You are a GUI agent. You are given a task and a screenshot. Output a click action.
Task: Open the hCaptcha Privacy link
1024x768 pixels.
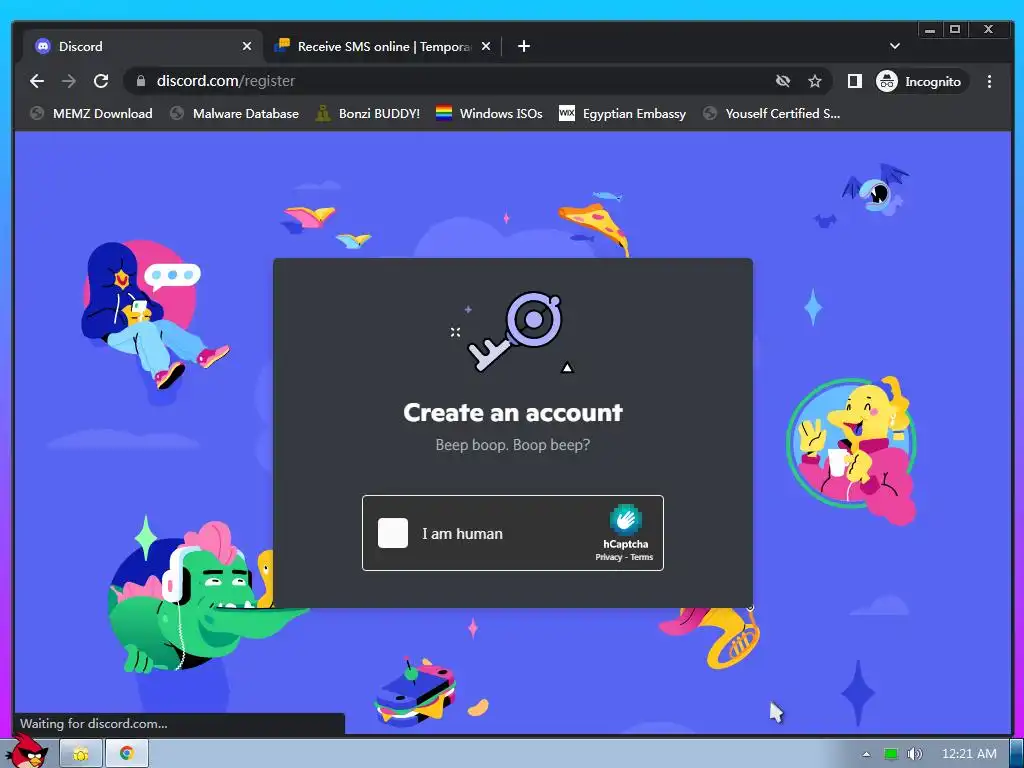click(608, 557)
